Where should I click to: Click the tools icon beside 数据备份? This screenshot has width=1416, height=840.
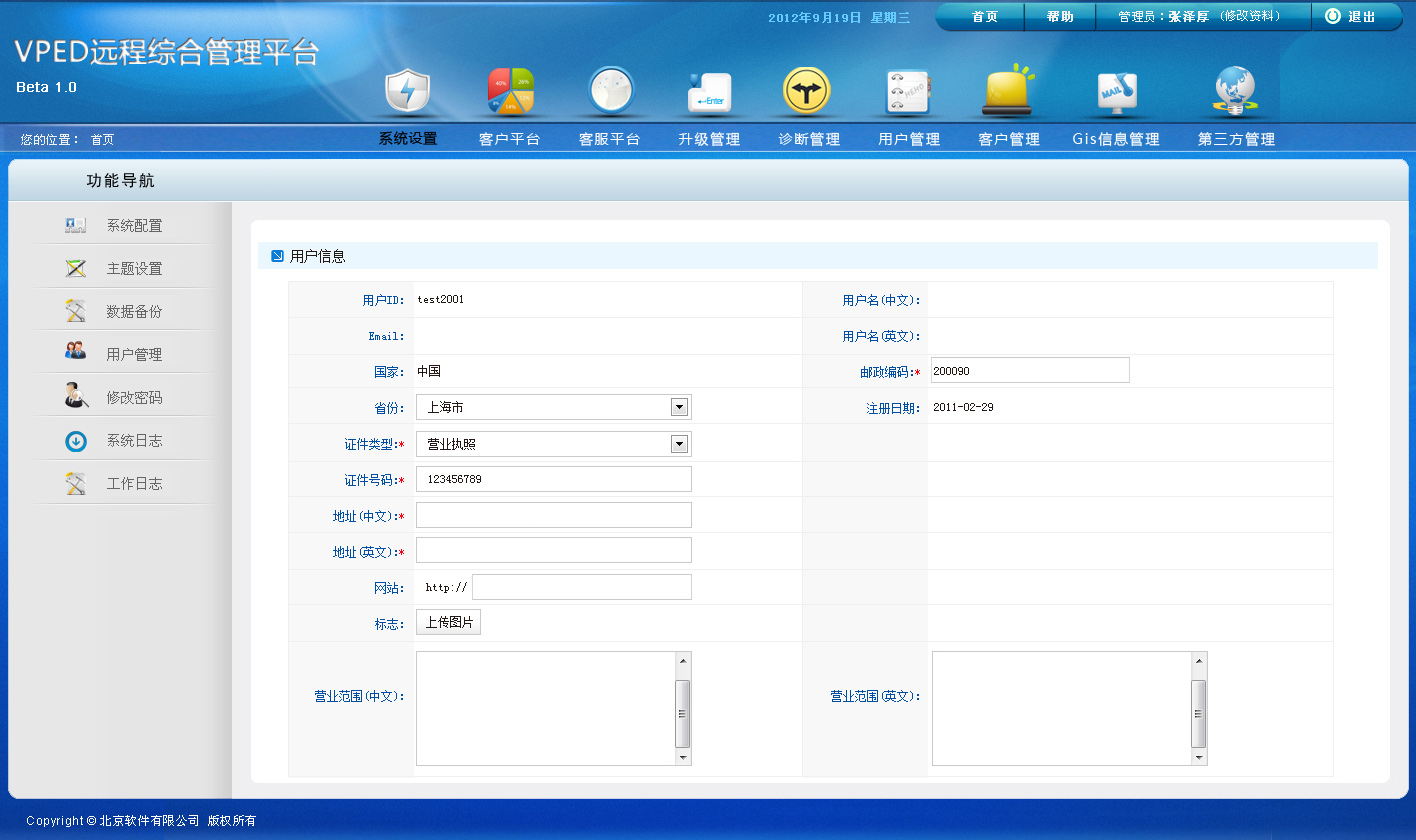click(x=75, y=312)
